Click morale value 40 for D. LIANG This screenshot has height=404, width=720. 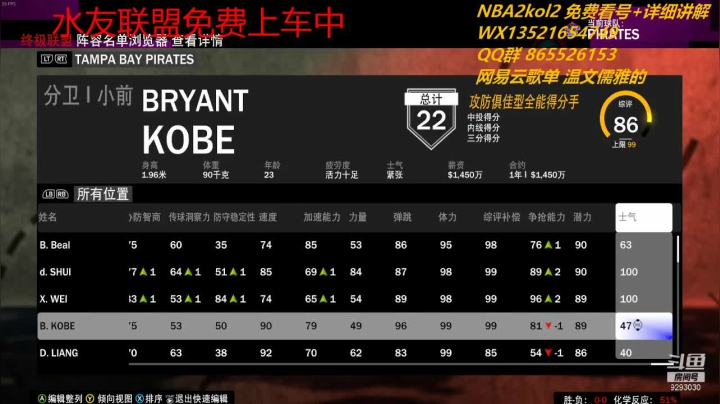coord(625,353)
